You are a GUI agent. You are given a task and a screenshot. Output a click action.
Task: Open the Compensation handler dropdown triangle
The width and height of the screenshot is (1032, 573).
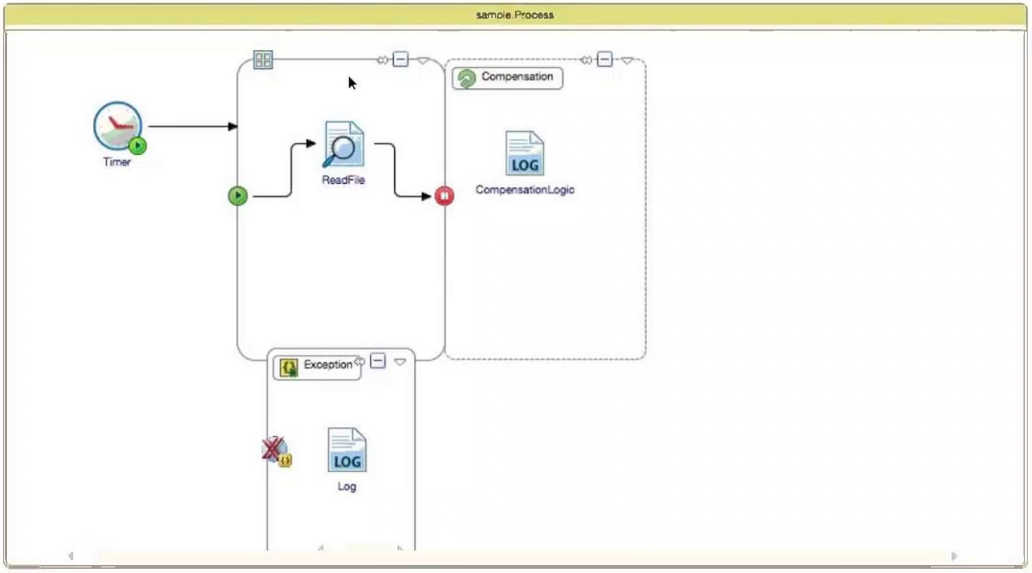627,61
